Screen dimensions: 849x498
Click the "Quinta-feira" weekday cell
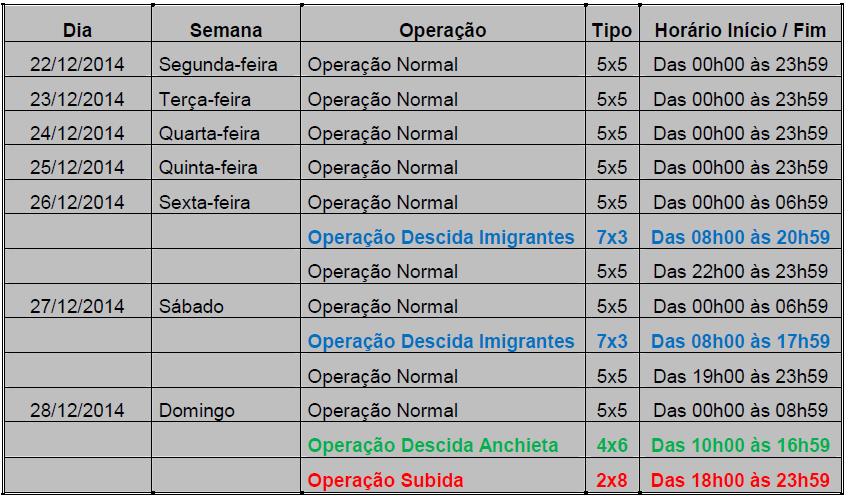[208, 168]
